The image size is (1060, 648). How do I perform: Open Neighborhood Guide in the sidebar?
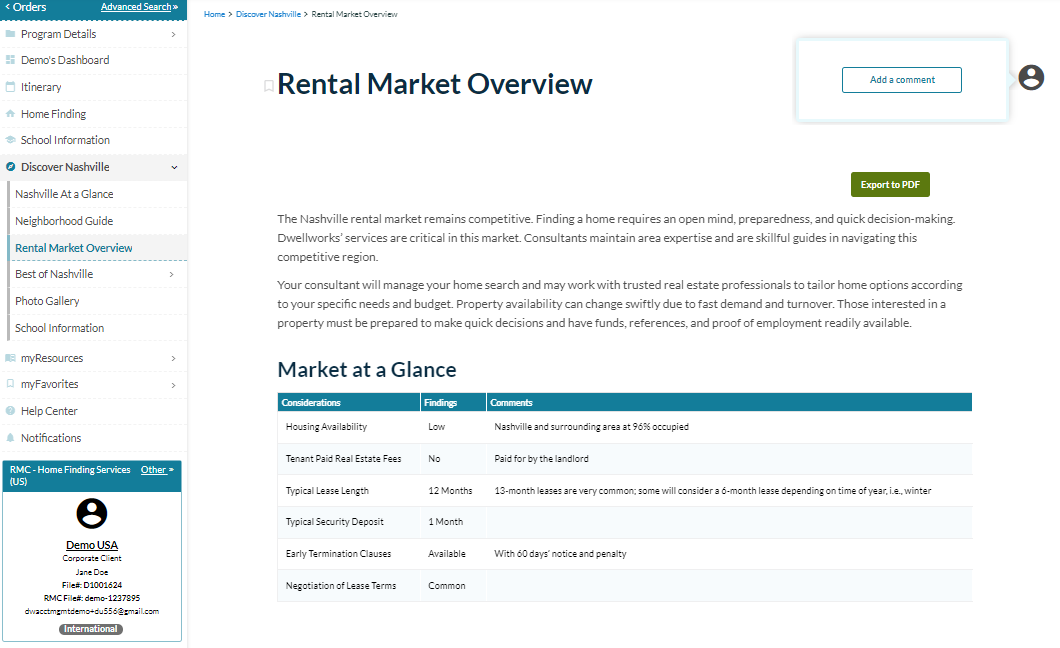click(64, 221)
